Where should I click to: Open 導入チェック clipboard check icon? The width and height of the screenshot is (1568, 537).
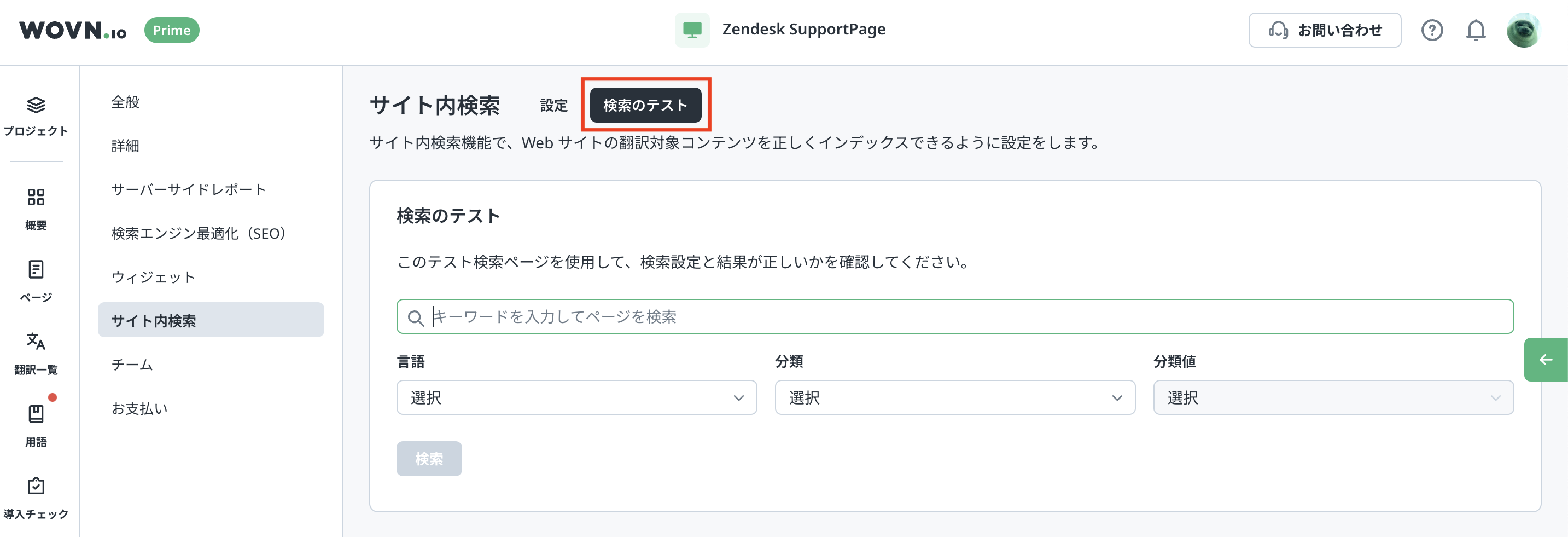pos(36,486)
